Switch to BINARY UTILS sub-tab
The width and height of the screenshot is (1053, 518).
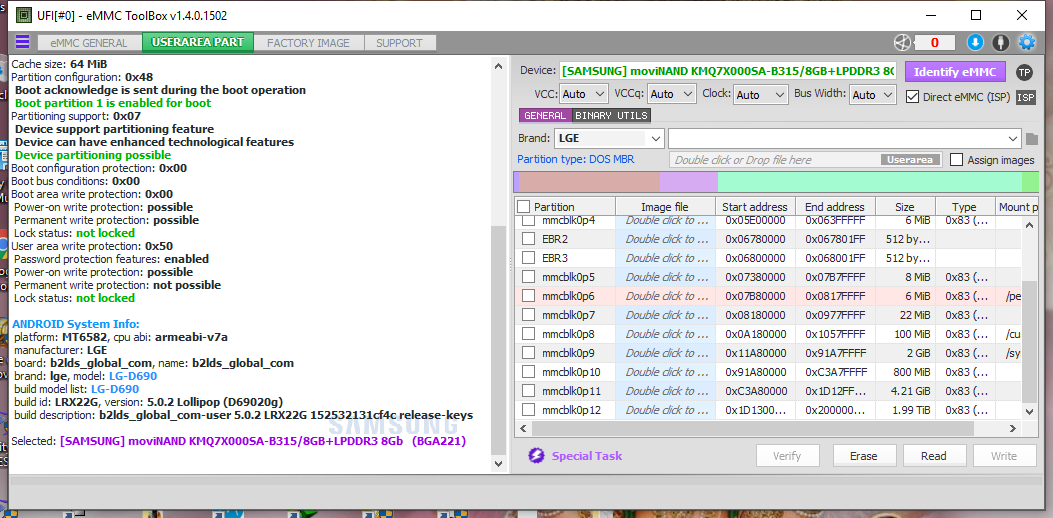(611, 116)
